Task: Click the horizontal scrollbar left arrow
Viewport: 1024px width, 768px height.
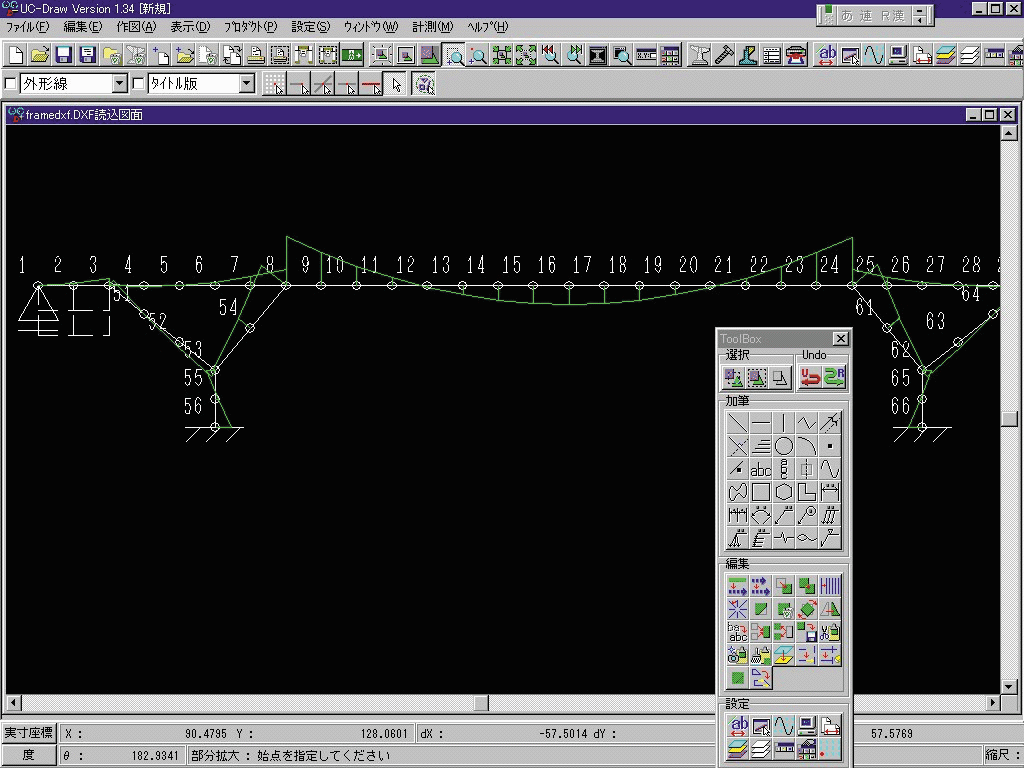Action: pyautogui.click(x=12, y=703)
